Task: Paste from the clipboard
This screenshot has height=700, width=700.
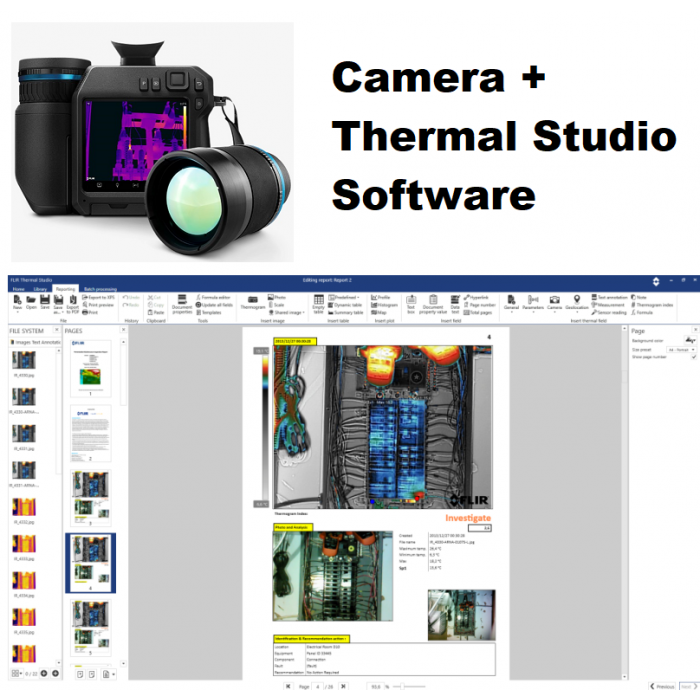Action: coord(156,312)
